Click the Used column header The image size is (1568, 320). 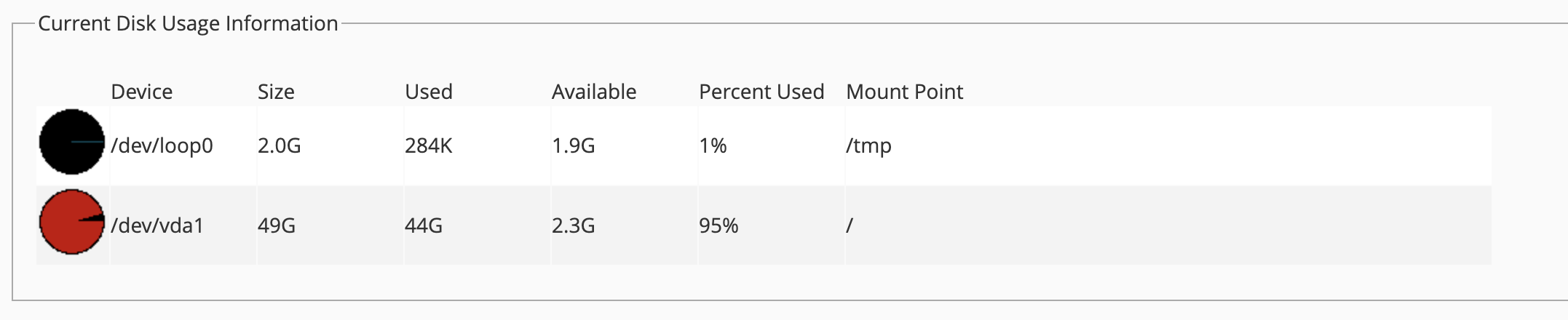429,92
